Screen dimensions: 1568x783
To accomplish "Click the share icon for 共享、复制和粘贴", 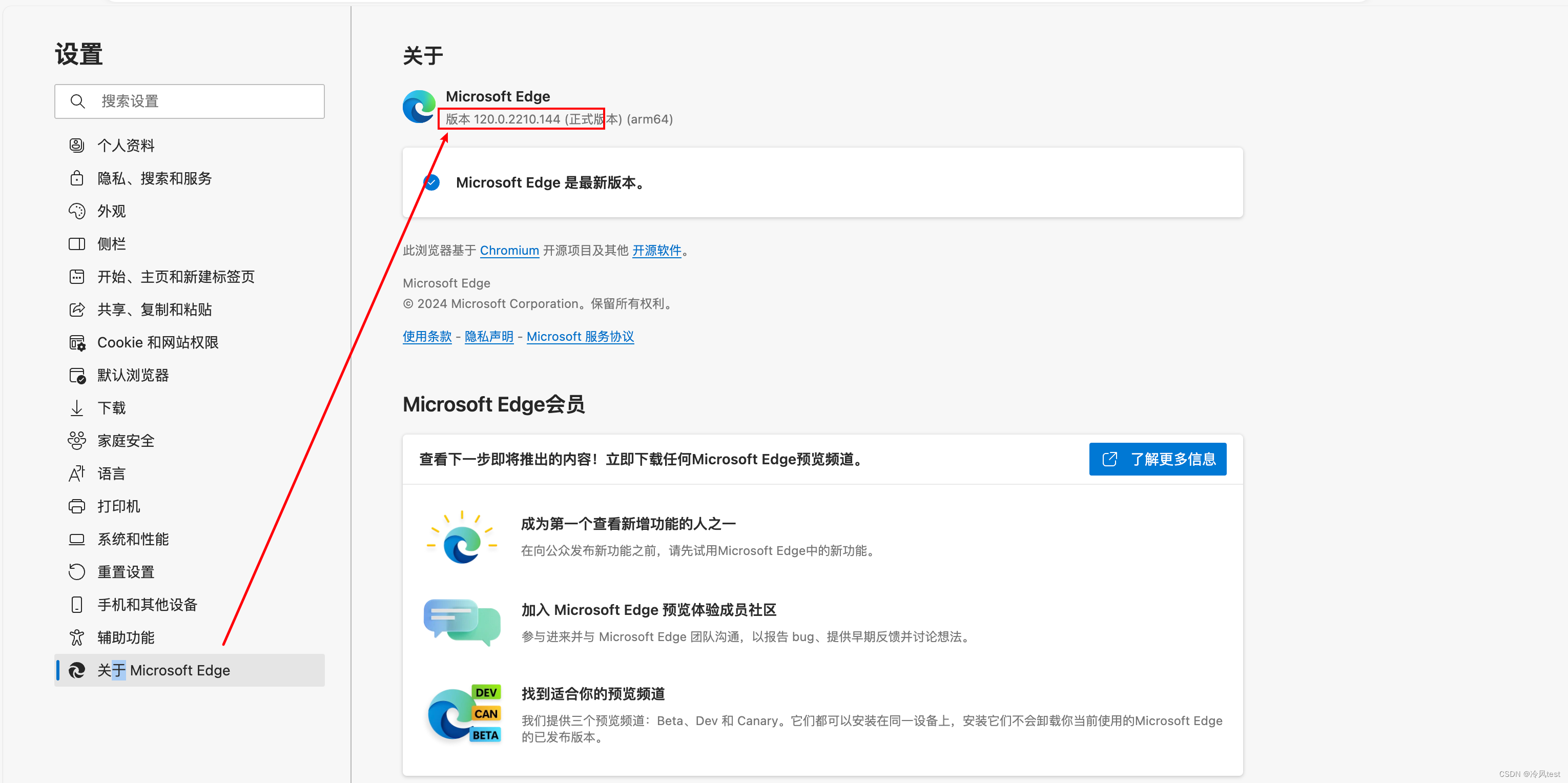I will pos(77,310).
